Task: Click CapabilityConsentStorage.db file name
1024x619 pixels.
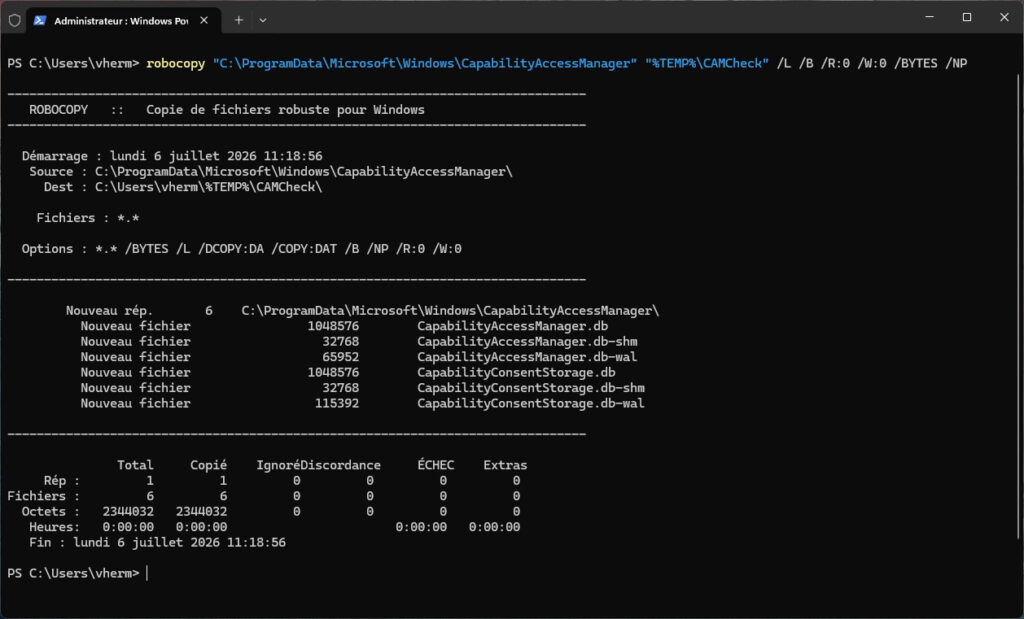Action: click(516, 372)
